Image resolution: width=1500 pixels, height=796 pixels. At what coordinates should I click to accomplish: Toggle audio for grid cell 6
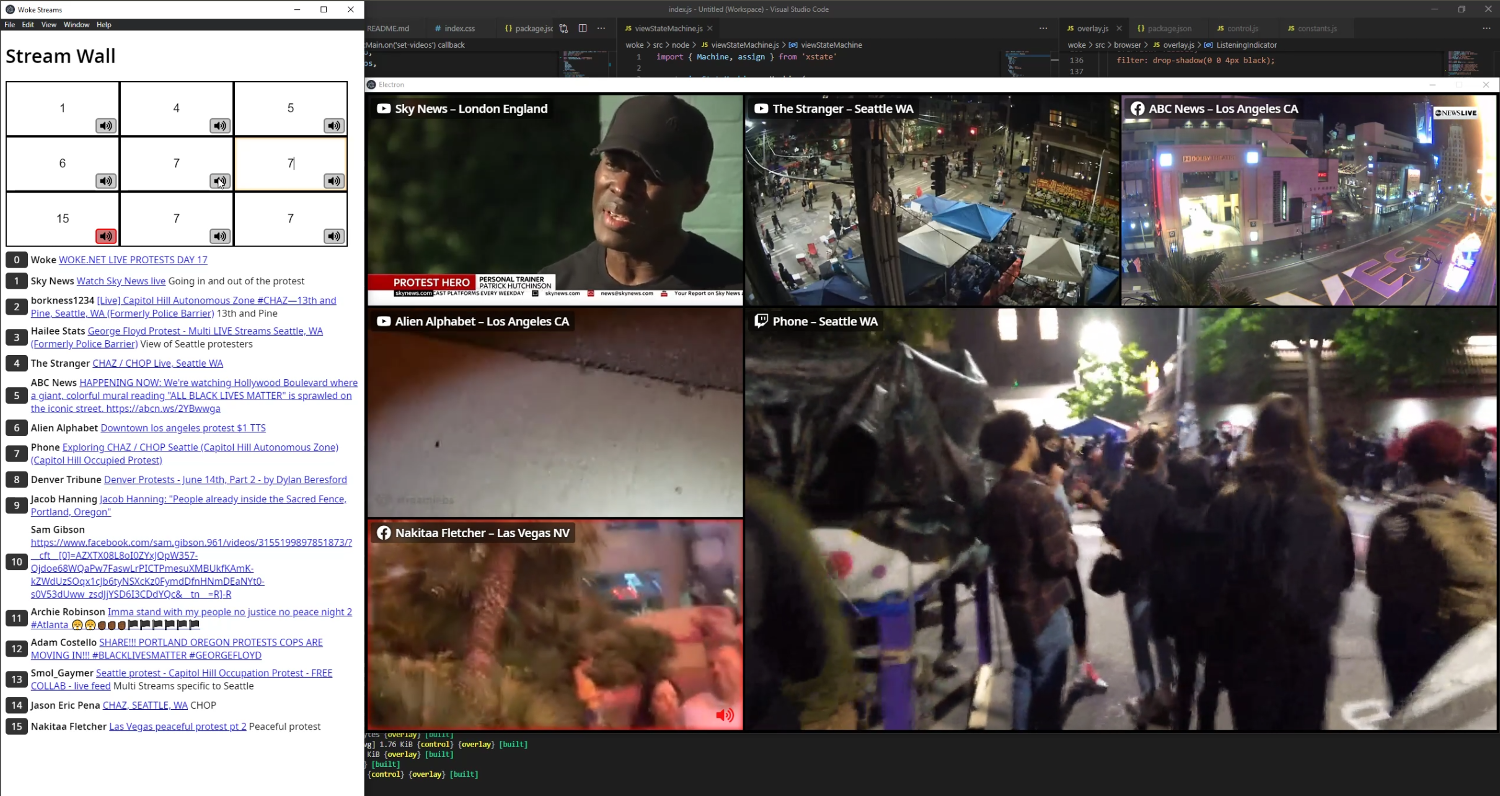tap(104, 181)
